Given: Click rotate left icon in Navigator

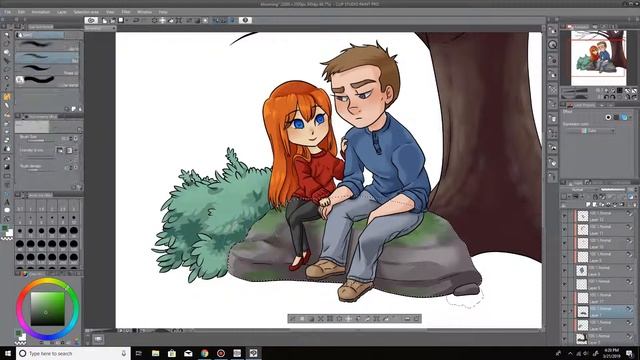Looking at the screenshot, I should coord(606,97).
